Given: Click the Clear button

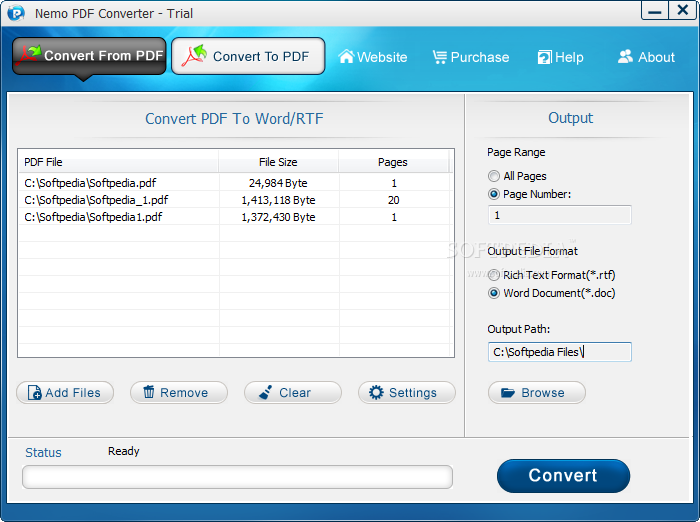Looking at the screenshot, I should (x=293, y=393).
